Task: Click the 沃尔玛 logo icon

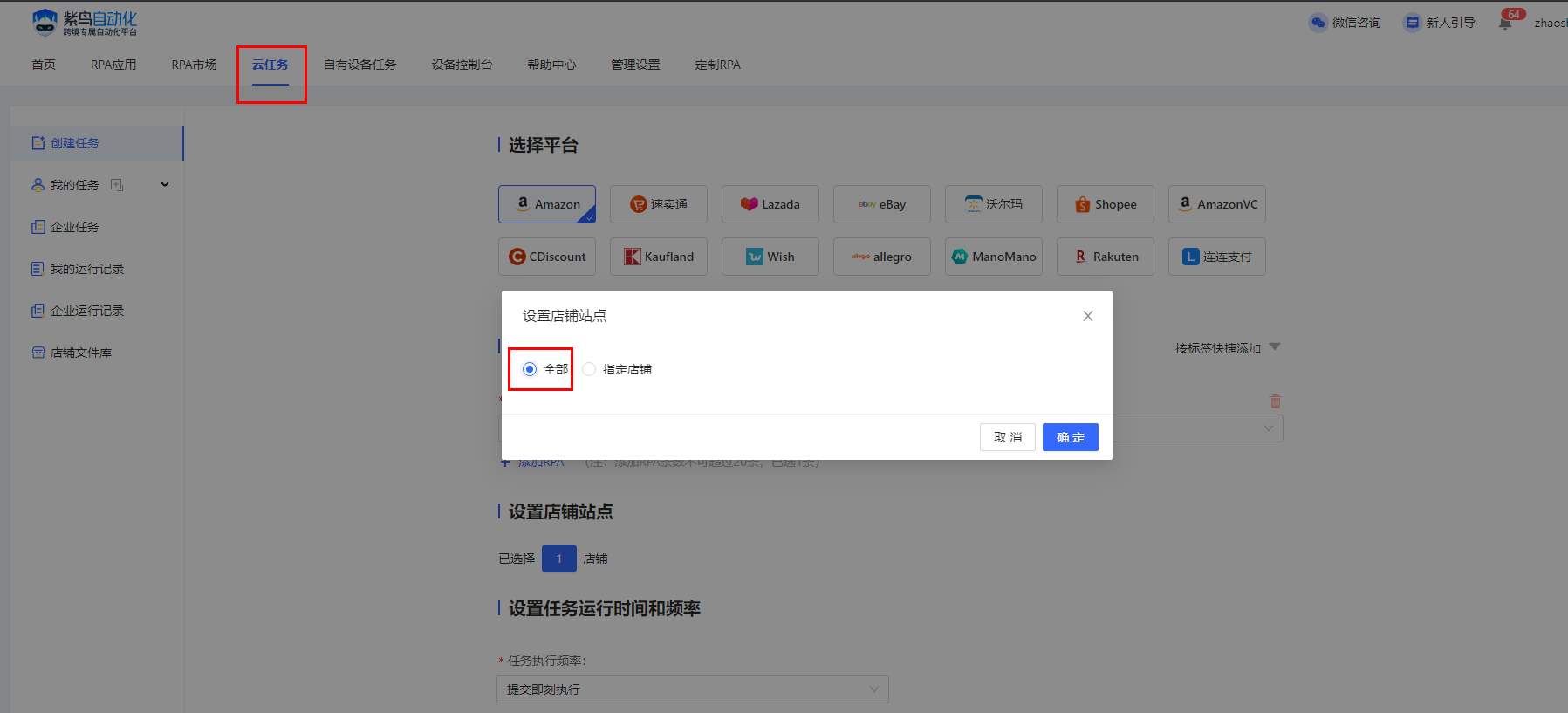Action: click(x=973, y=204)
